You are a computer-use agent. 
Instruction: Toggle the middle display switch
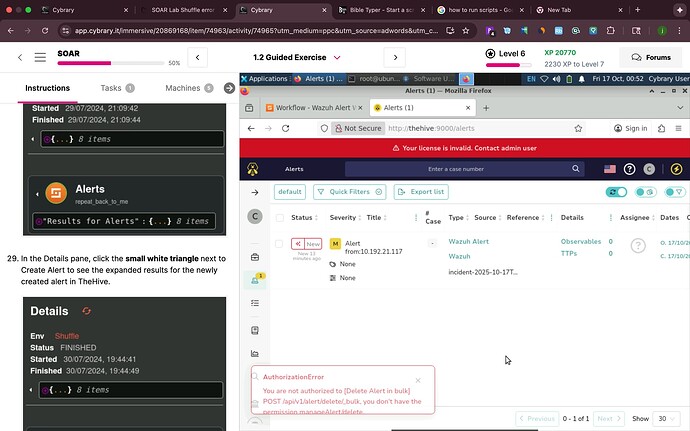[646, 192]
